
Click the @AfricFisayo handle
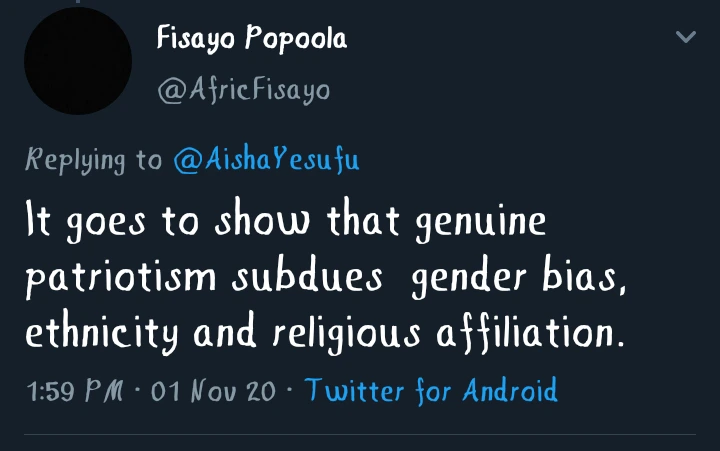243,90
